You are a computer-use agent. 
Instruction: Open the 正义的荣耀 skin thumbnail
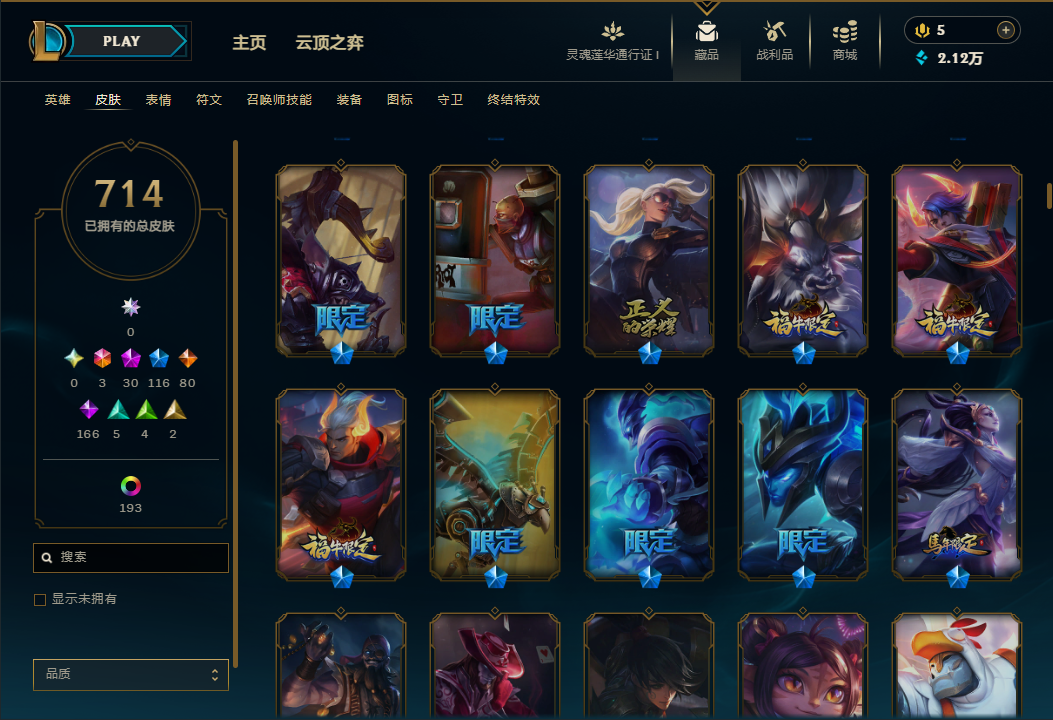[649, 261]
